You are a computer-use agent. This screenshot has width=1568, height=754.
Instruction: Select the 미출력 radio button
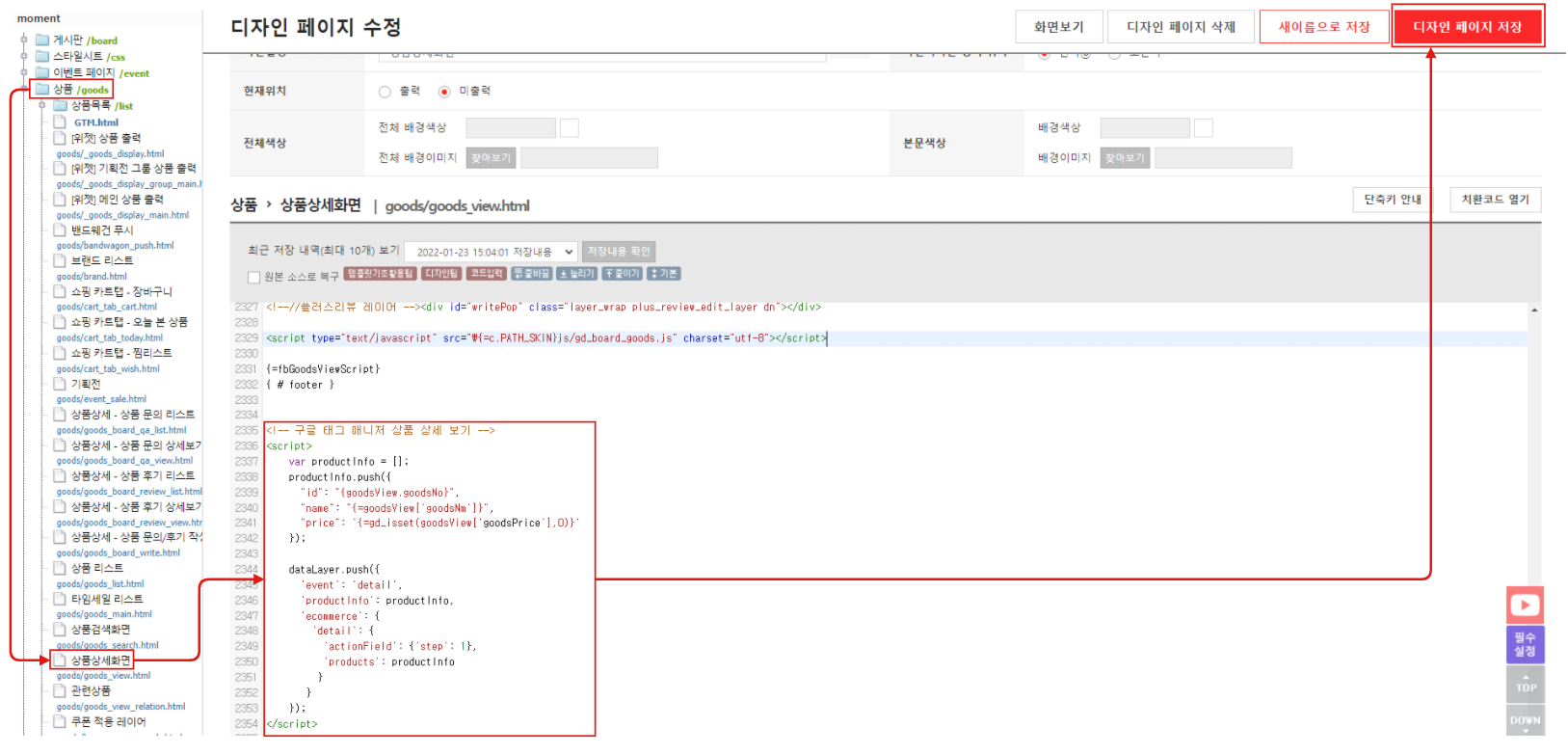444,92
